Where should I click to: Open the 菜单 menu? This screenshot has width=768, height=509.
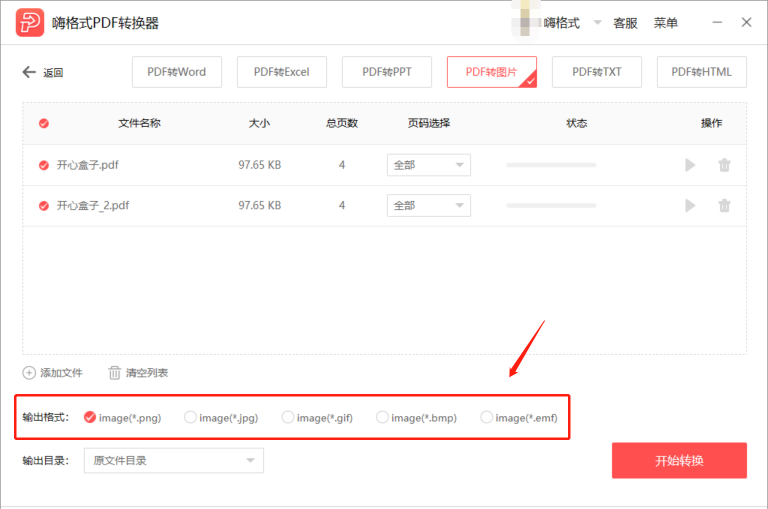[x=666, y=23]
